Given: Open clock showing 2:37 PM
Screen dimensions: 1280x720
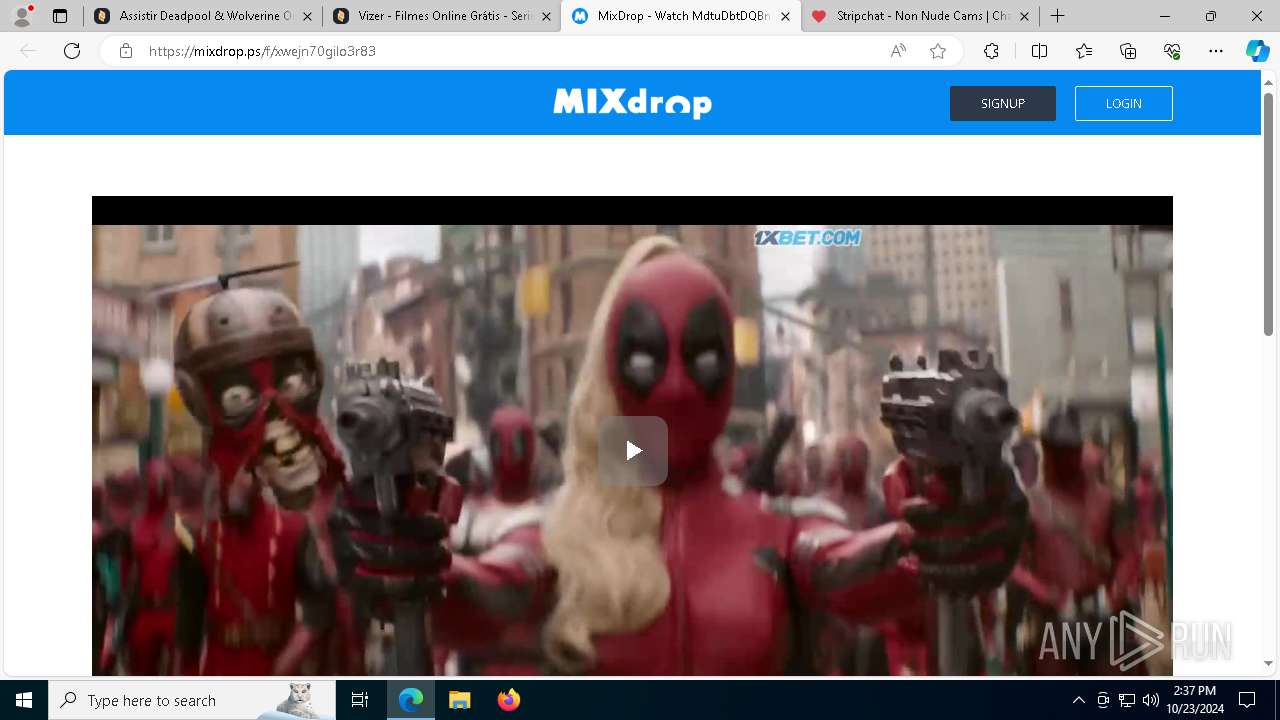Looking at the screenshot, I should point(1194,700).
